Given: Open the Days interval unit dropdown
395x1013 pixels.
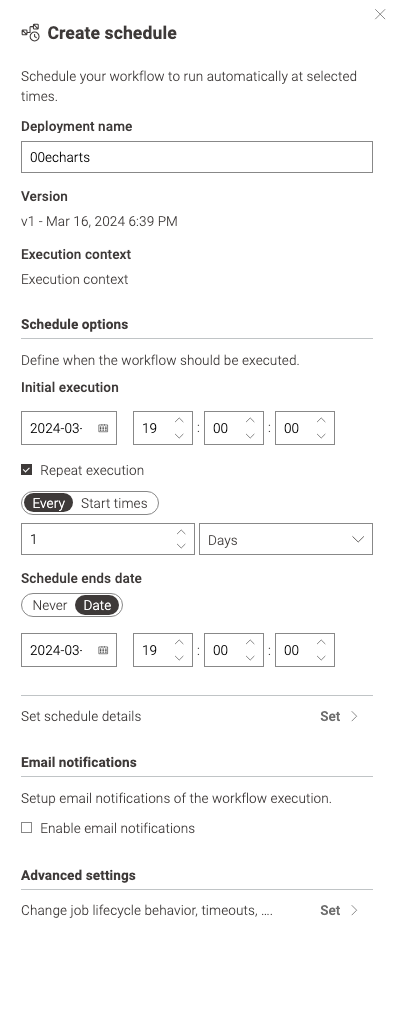Looking at the screenshot, I should [286, 539].
